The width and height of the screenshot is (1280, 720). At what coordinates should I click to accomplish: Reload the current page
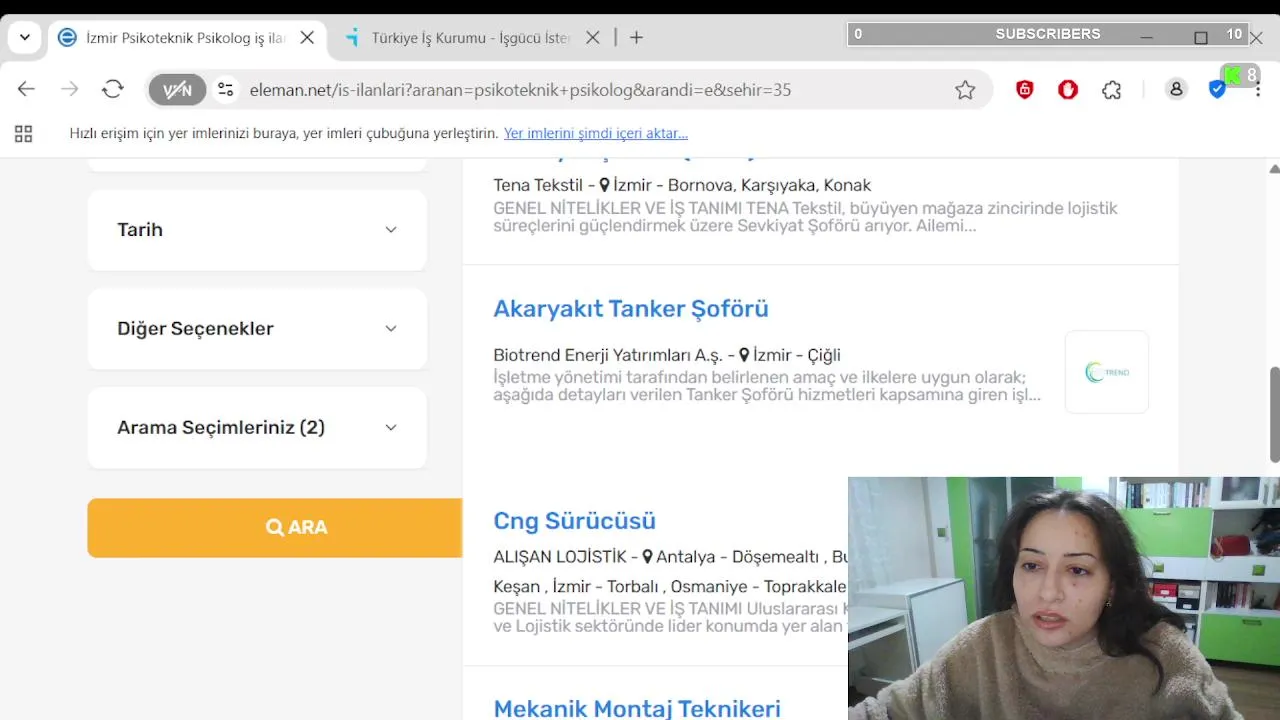pyautogui.click(x=113, y=90)
